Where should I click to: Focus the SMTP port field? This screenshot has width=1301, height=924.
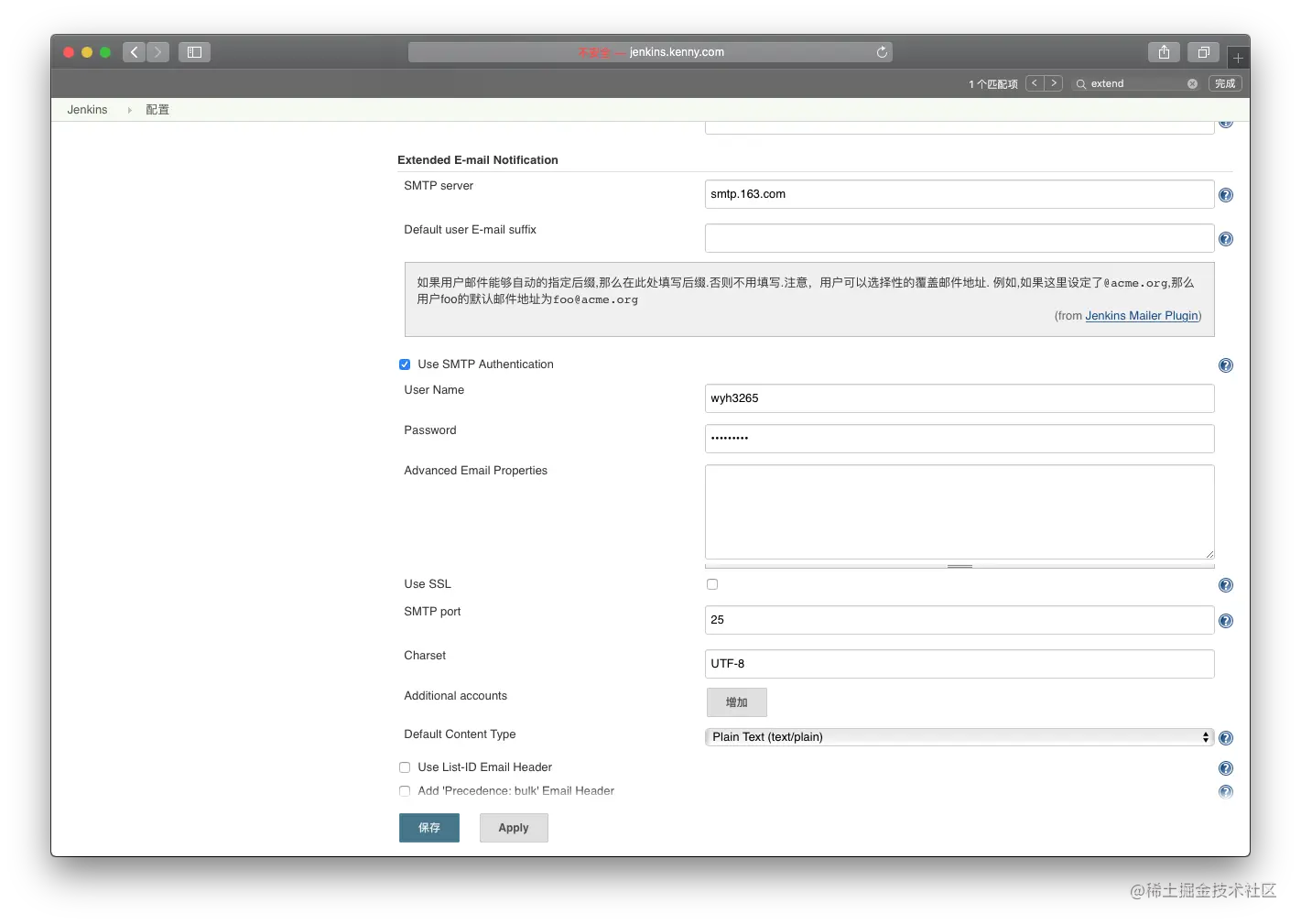pyautogui.click(x=959, y=620)
